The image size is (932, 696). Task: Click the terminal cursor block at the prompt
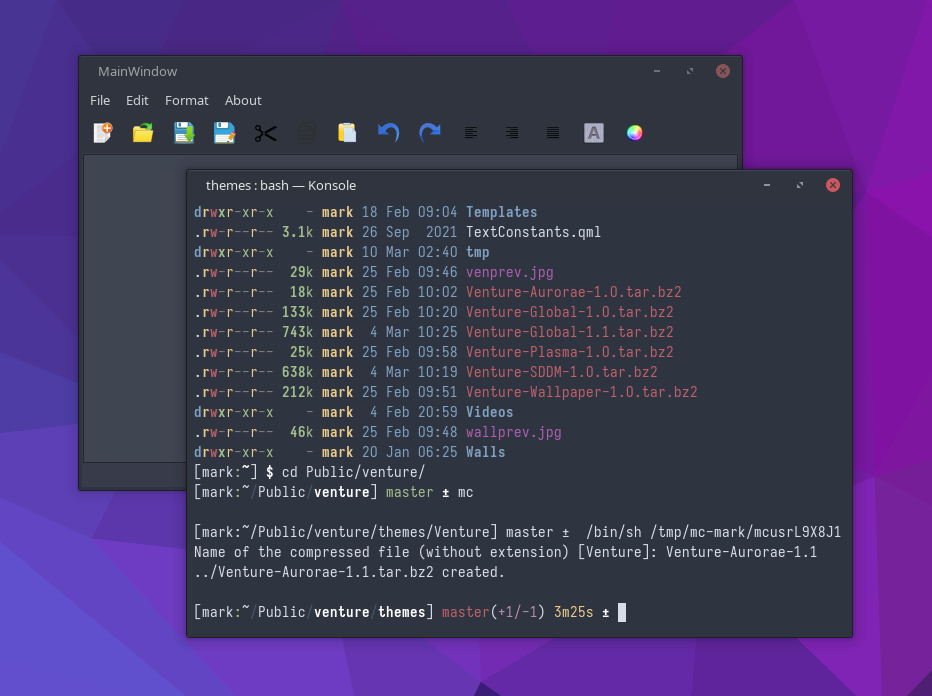click(622, 612)
